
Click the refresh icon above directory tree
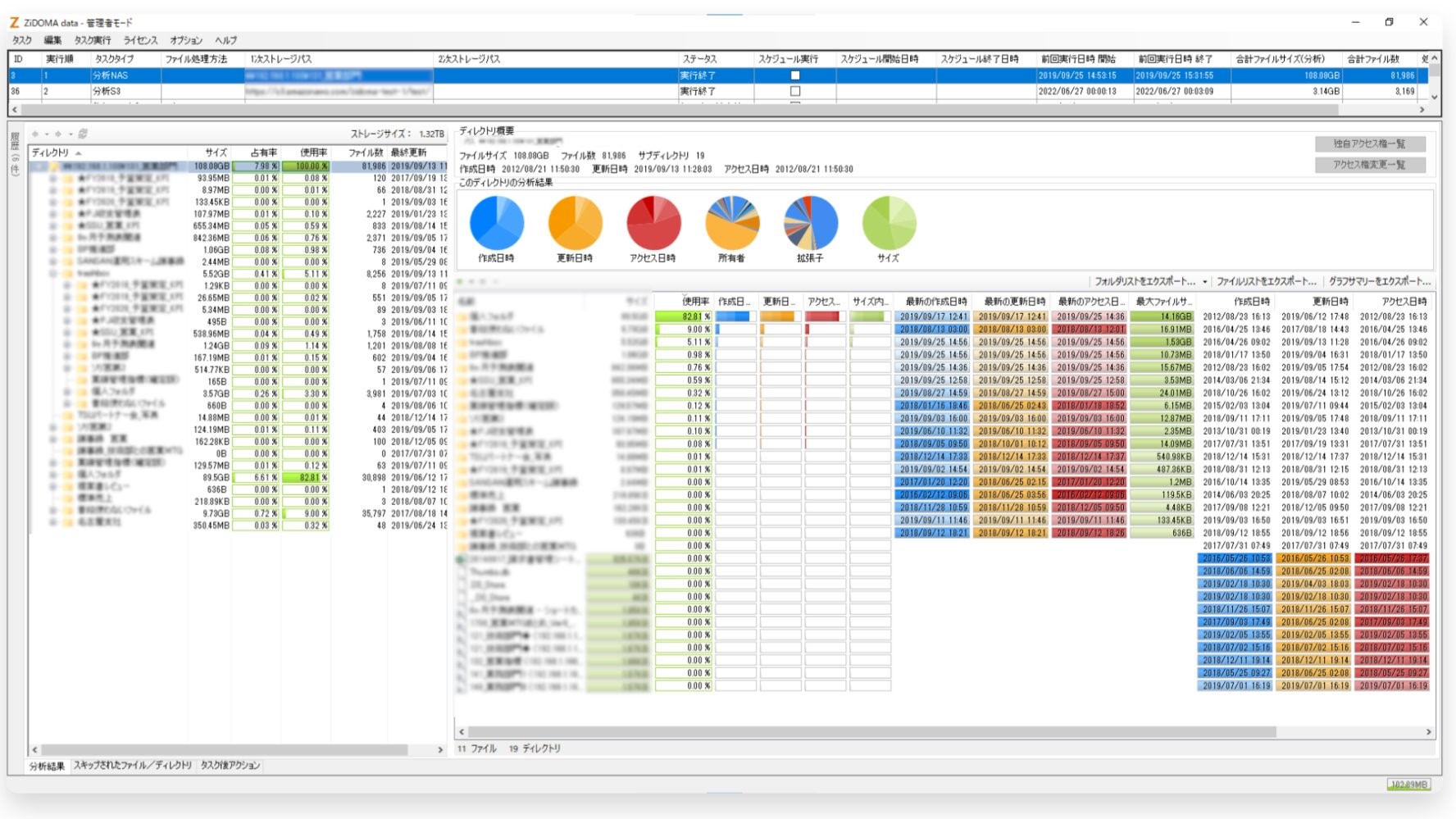(83, 134)
